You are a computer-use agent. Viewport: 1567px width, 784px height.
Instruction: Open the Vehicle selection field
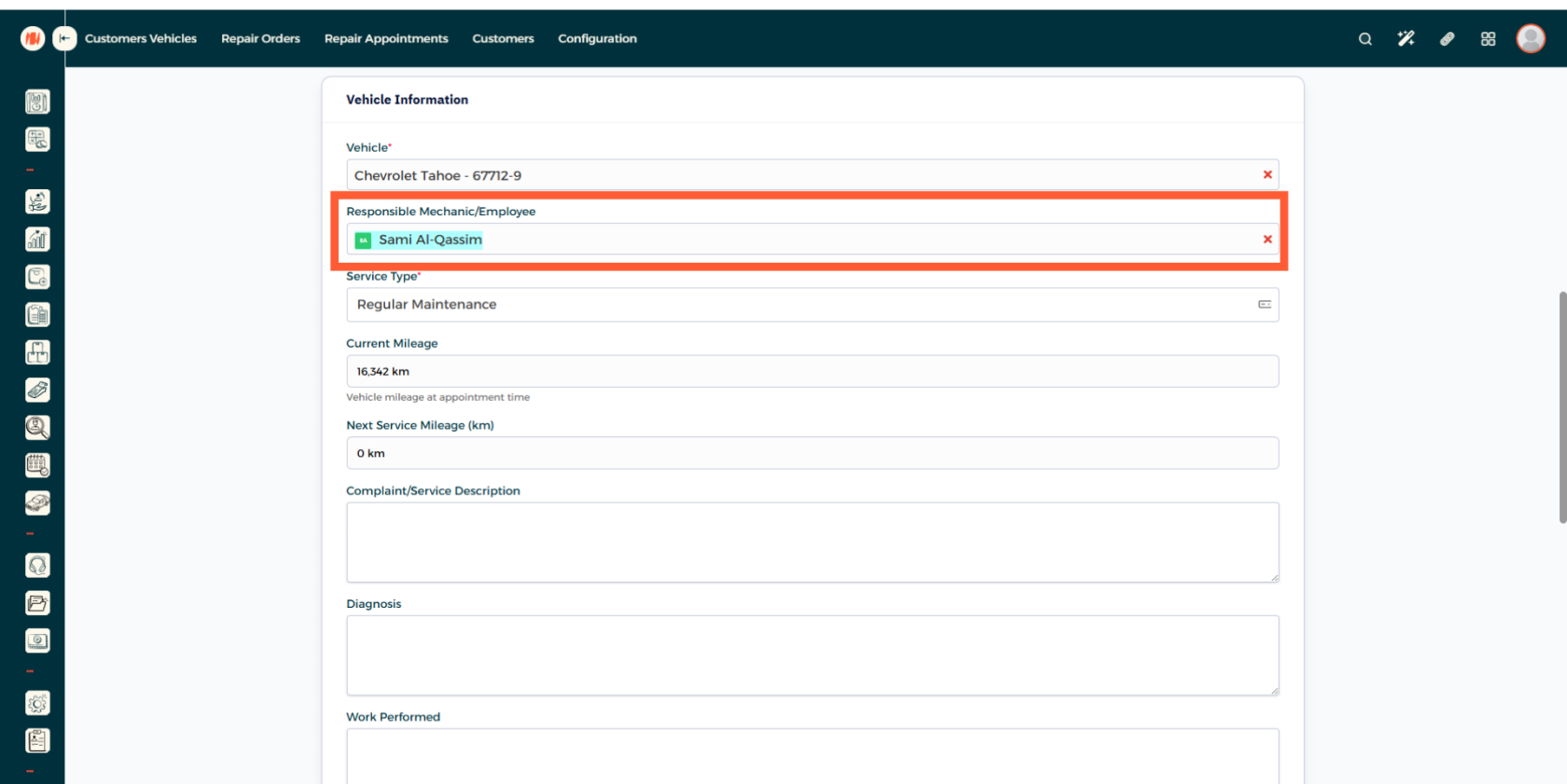(802, 175)
